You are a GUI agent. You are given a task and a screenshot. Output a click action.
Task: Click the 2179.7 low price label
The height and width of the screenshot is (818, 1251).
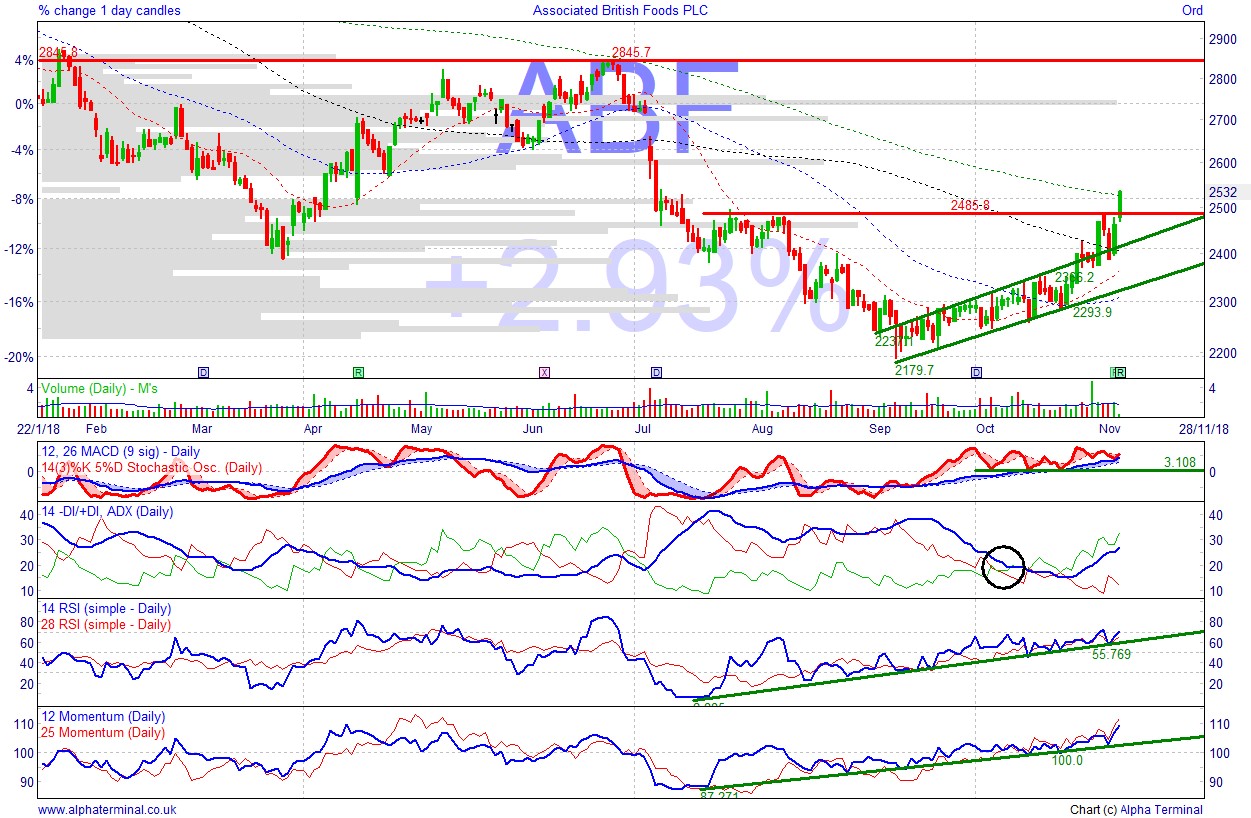point(914,369)
